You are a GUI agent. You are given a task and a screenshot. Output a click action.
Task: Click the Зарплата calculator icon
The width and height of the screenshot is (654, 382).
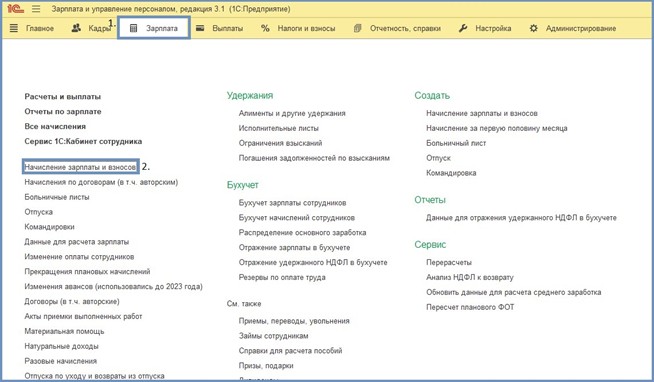pos(133,28)
